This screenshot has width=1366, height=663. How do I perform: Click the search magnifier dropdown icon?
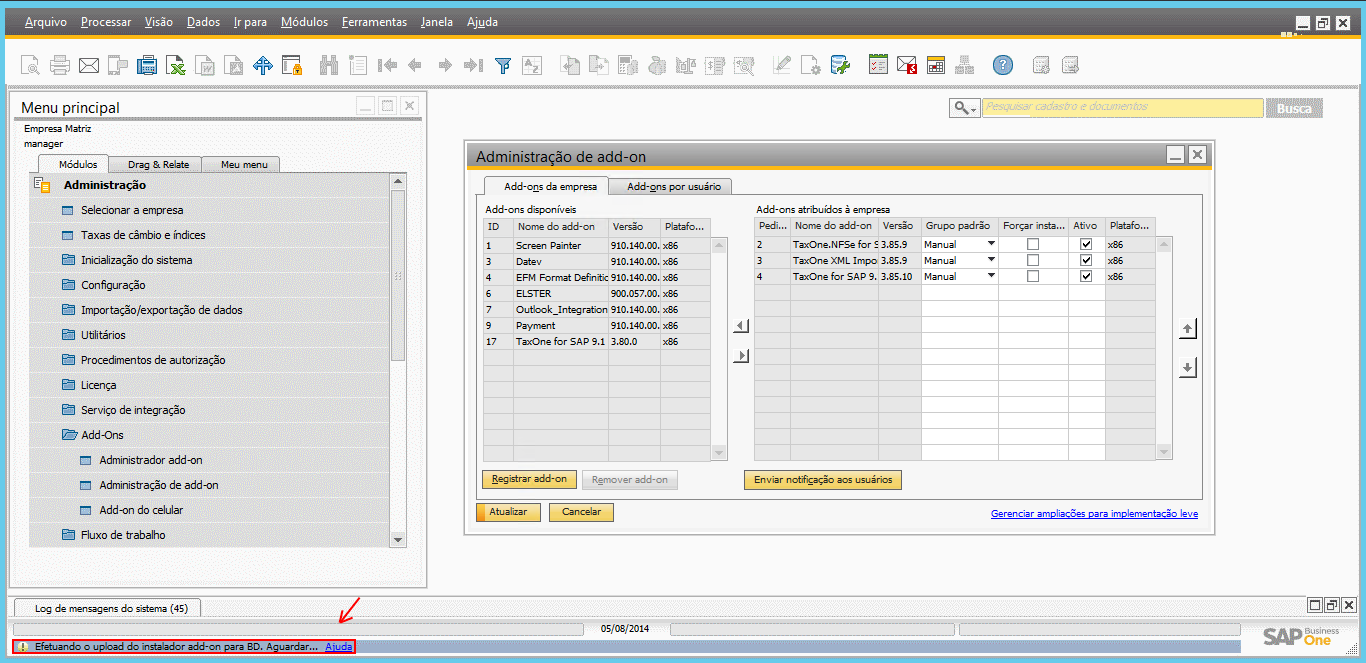965,108
